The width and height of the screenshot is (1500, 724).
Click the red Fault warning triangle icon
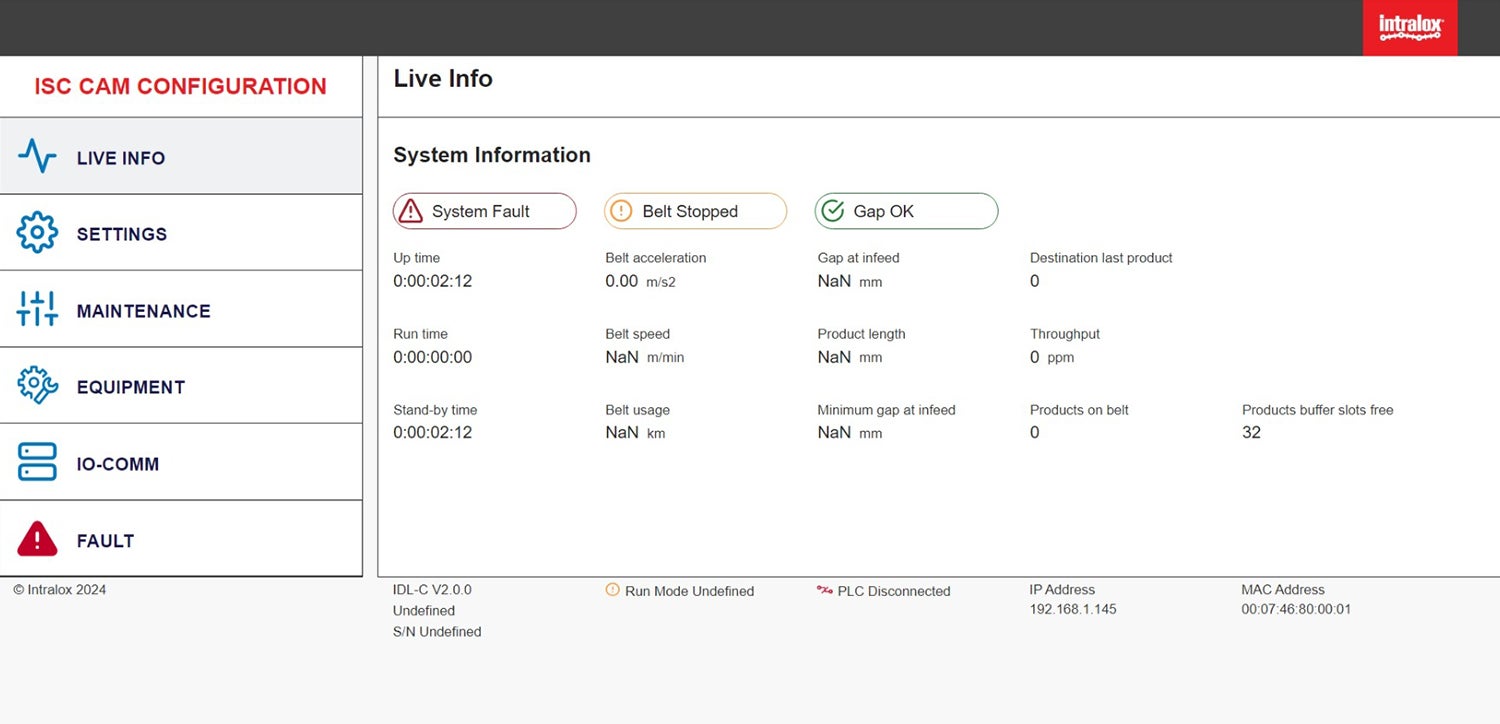tap(37, 539)
